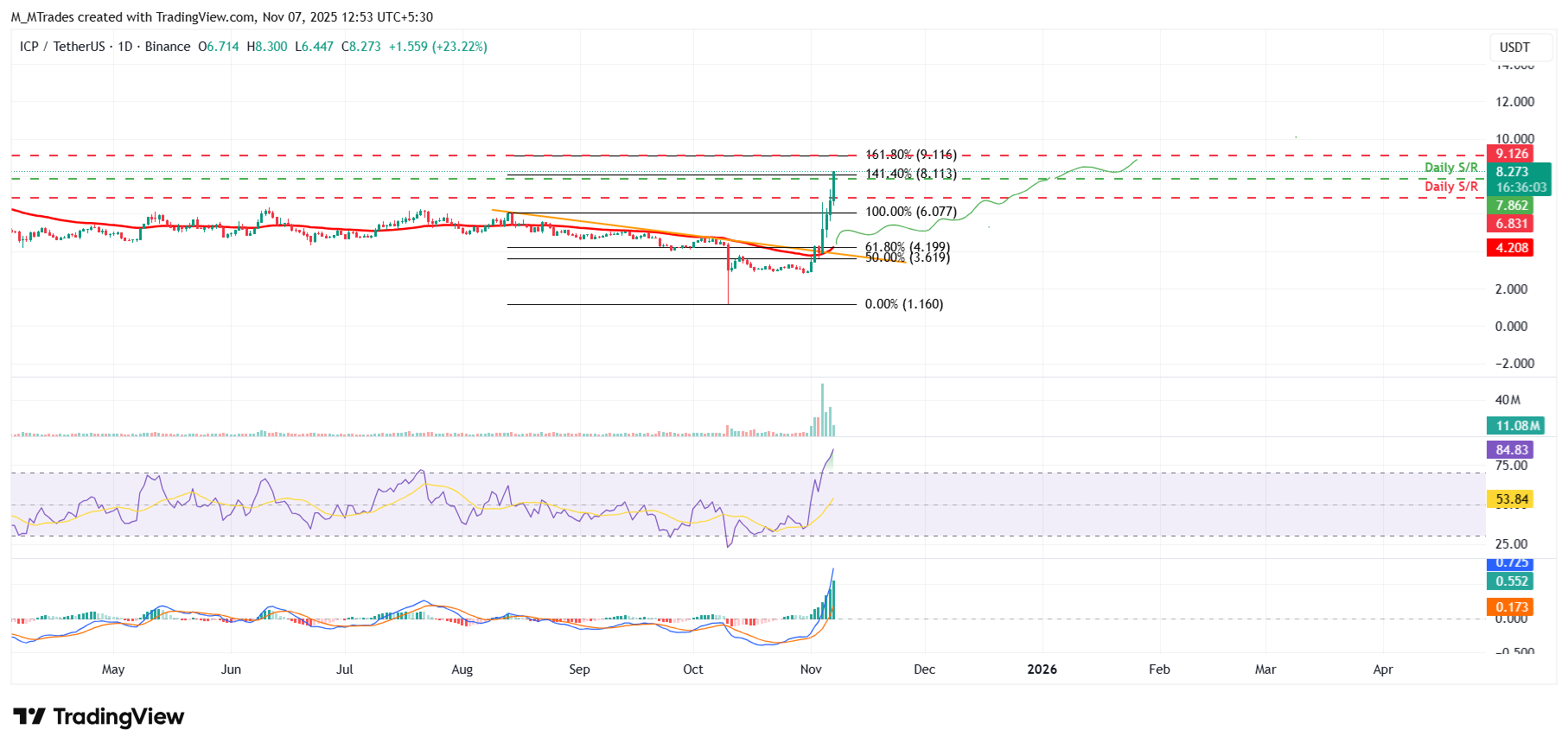Click the TradingView logo at bottom left
The width and height of the screenshot is (1568, 749).
[99, 717]
